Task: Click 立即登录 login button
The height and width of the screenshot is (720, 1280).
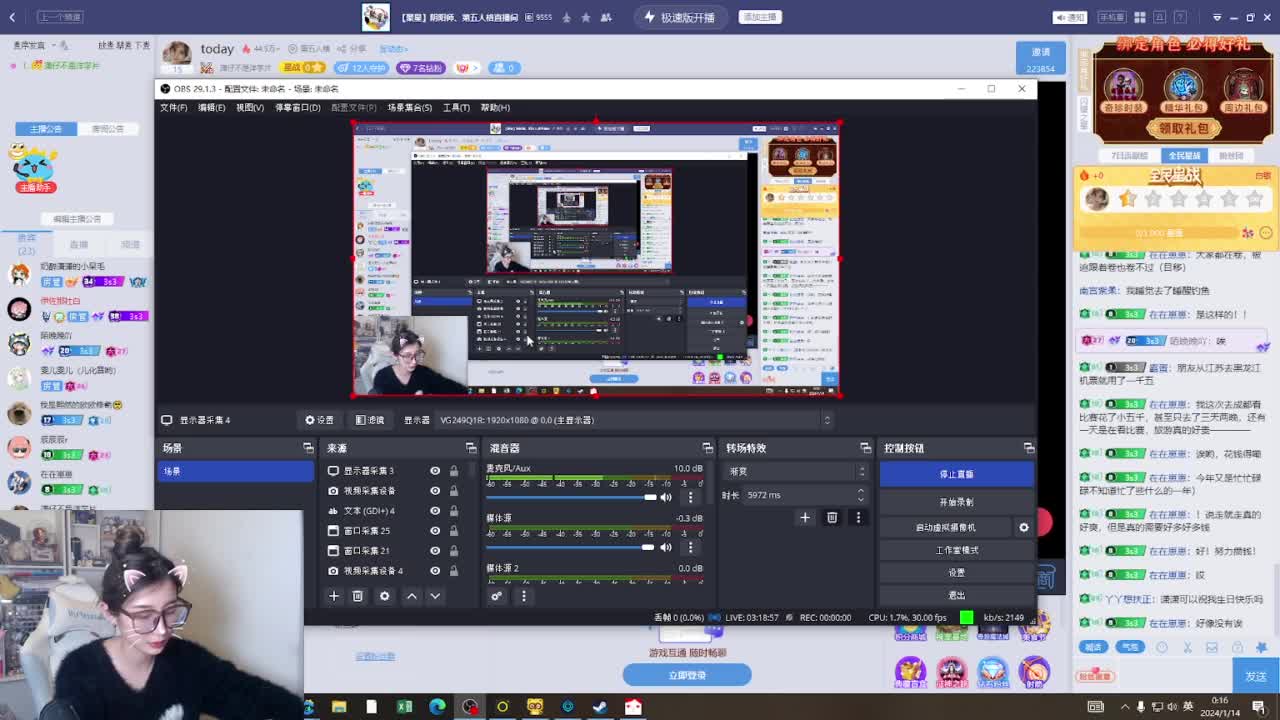Action: (x=687, y=675)
